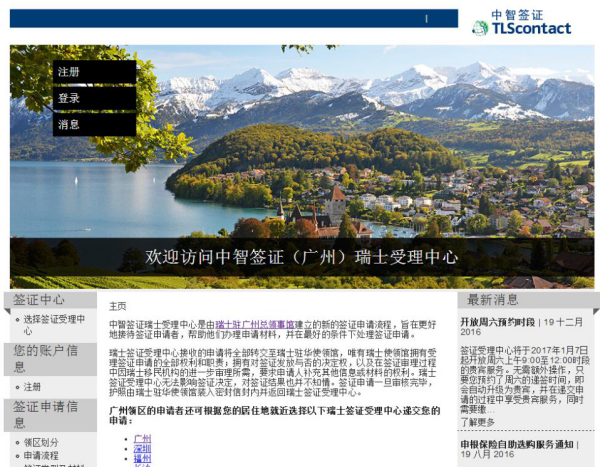This screenshot has width=600, height=467.
Task: Click the TLScontact logo
Action: tap(521, 23)
